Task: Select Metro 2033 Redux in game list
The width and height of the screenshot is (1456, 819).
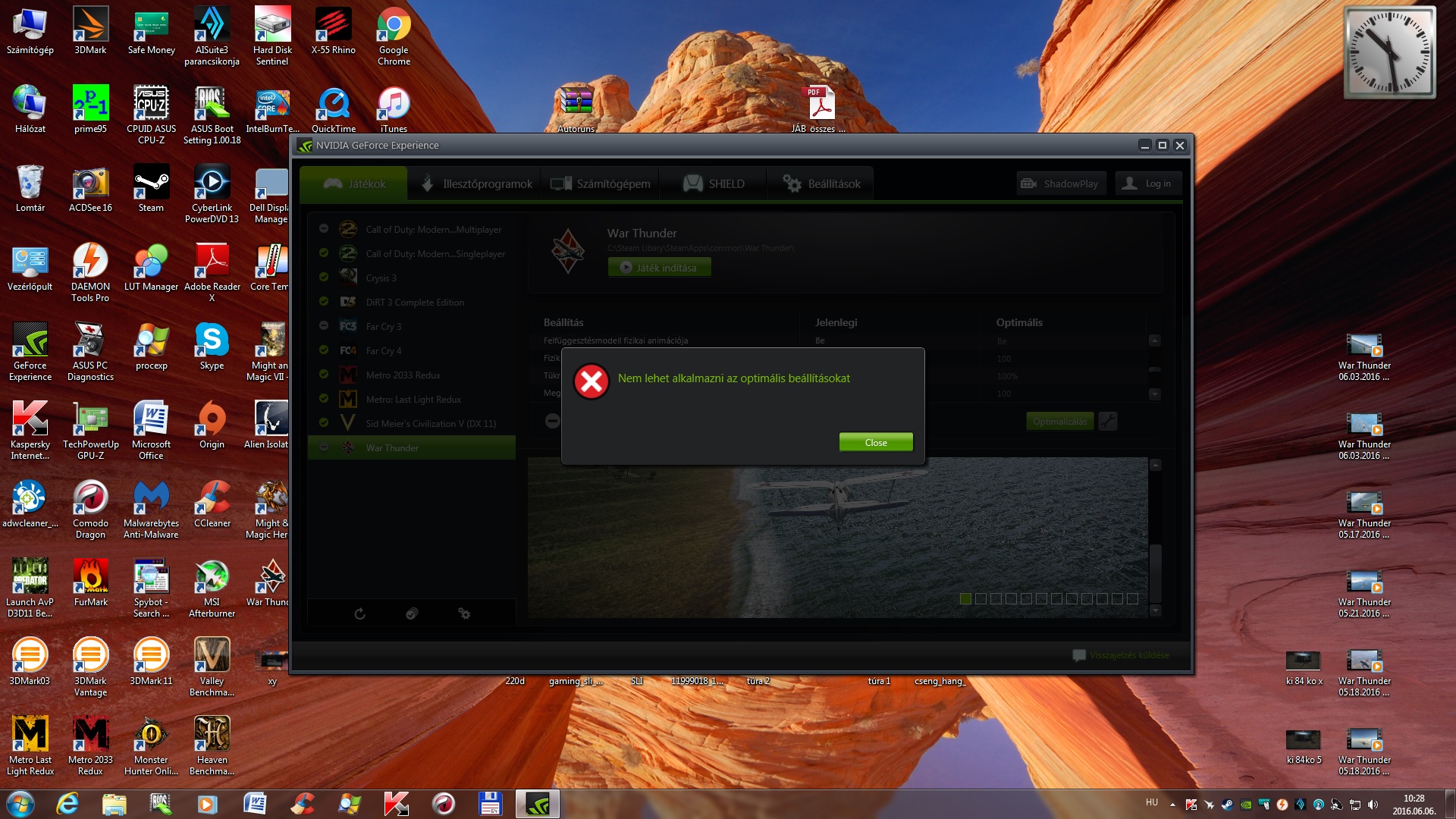Action: (x=412, y=375)
